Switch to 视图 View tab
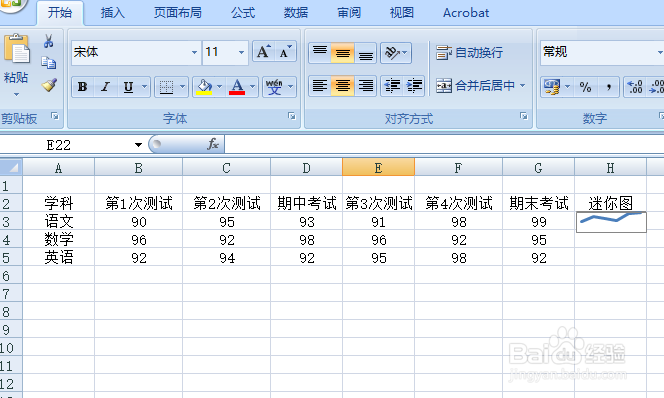The height and width of the screenshot is (398, 664). click(x=401, y=13)
